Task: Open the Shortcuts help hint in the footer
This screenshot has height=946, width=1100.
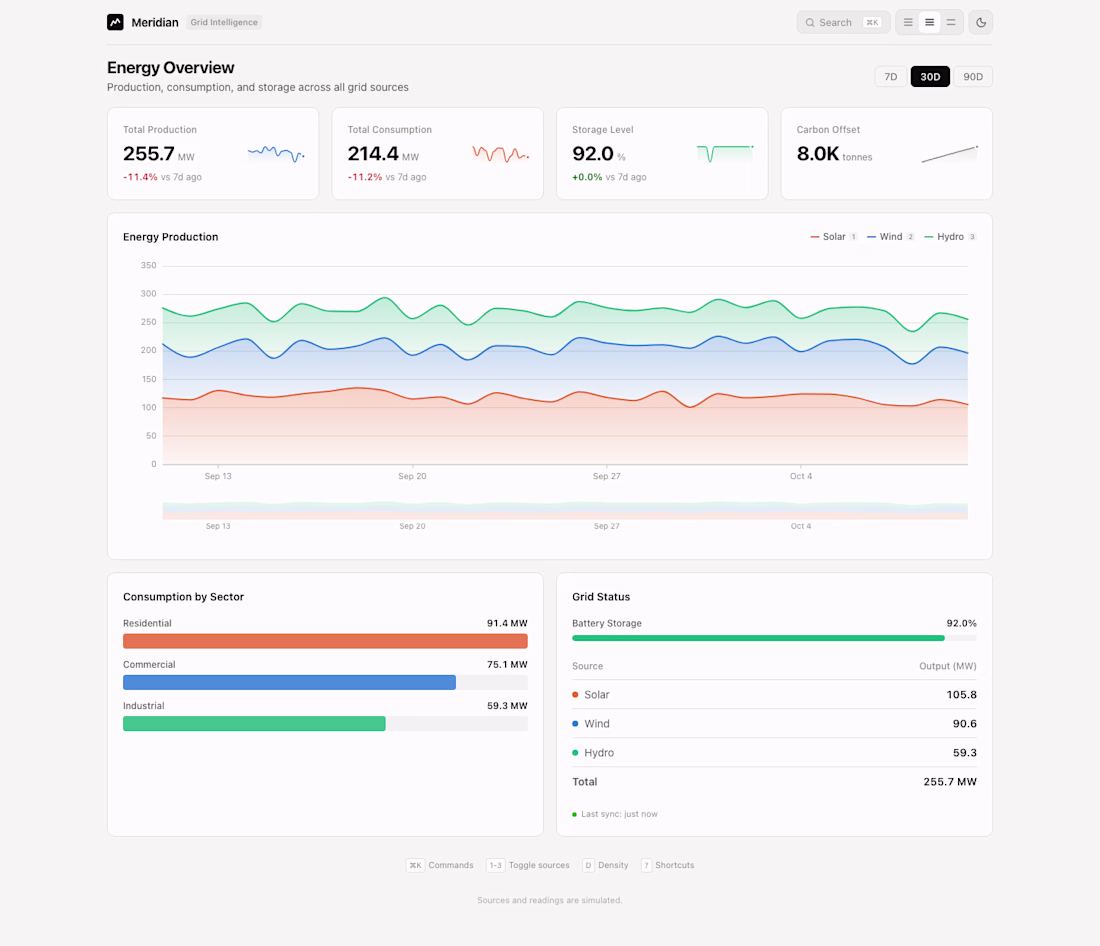Action: [668, 865]
